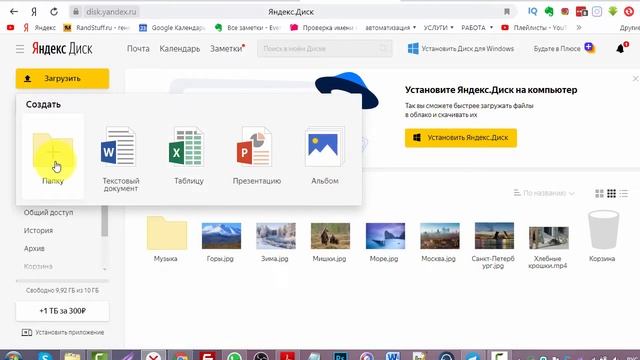
Task: Click the Установить Яндекс.Диск button
Action: [x=461, y=138]
